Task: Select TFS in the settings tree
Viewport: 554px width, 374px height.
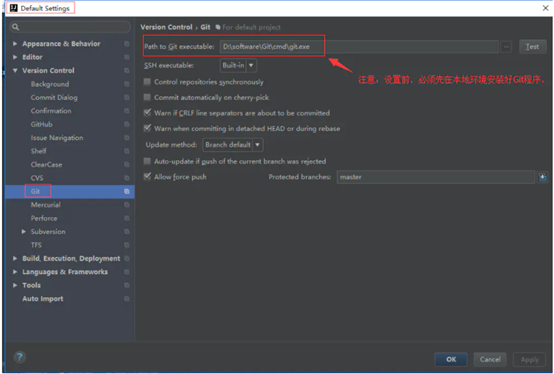Action: click(36, 245)
